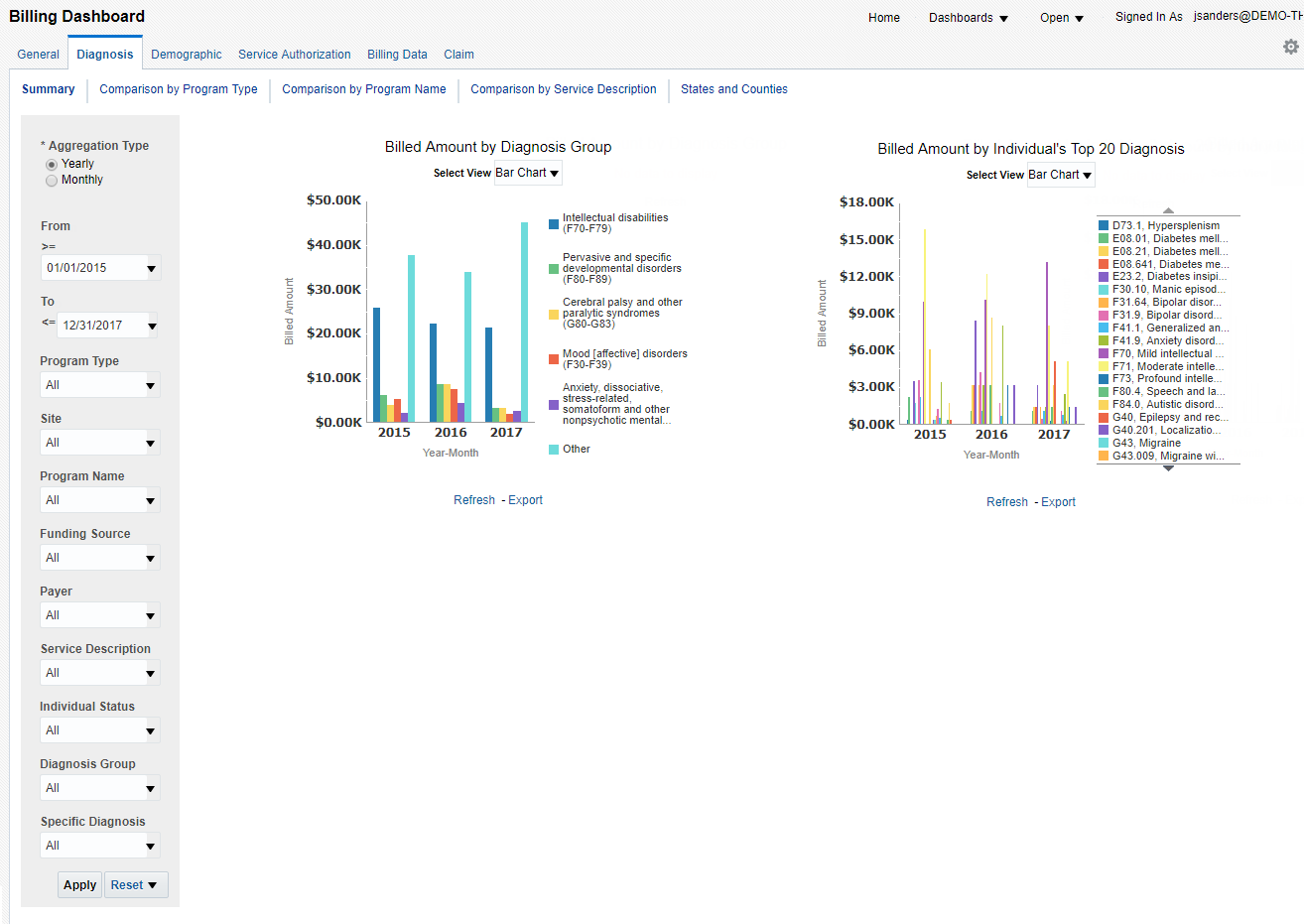Click Intellectual disabilities legend color swatch

554,224
